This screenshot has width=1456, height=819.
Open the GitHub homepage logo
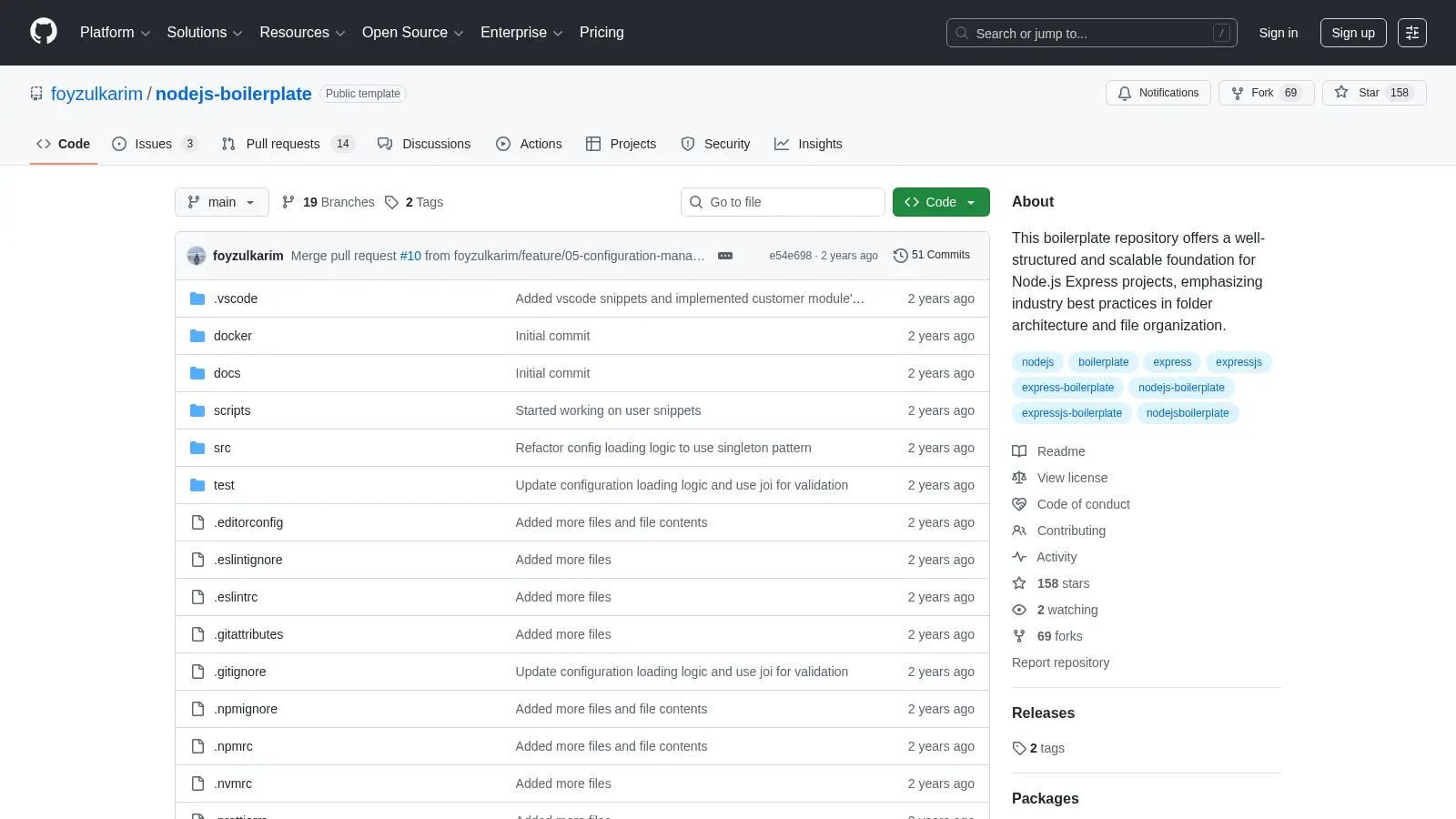tap(44, 32)
